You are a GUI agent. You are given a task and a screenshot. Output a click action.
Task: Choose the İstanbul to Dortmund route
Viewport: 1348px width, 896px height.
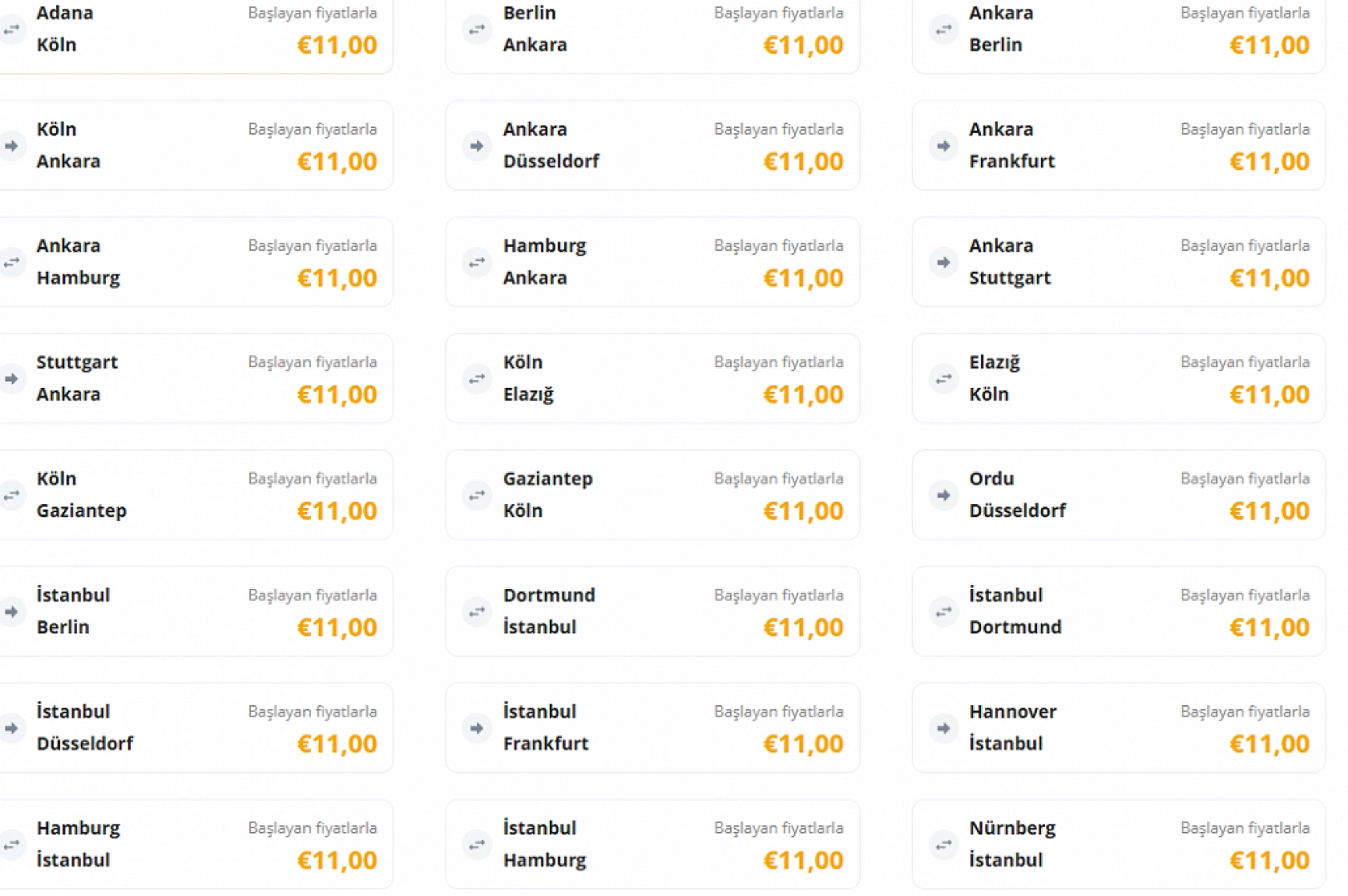point(1118,611)
